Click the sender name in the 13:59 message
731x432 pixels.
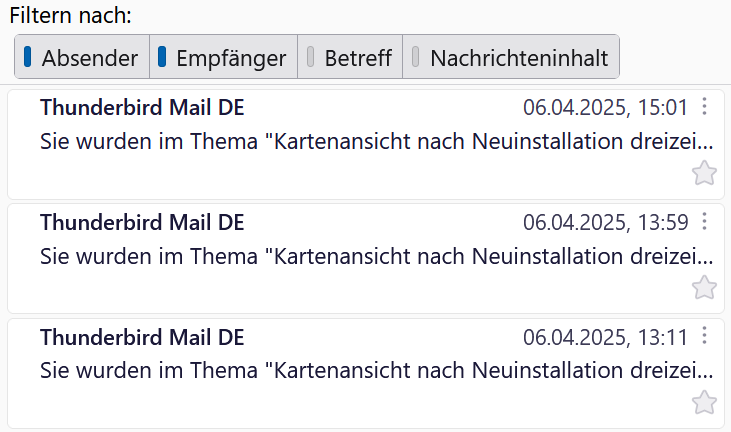pyautogui.click(x=142, y=223)
